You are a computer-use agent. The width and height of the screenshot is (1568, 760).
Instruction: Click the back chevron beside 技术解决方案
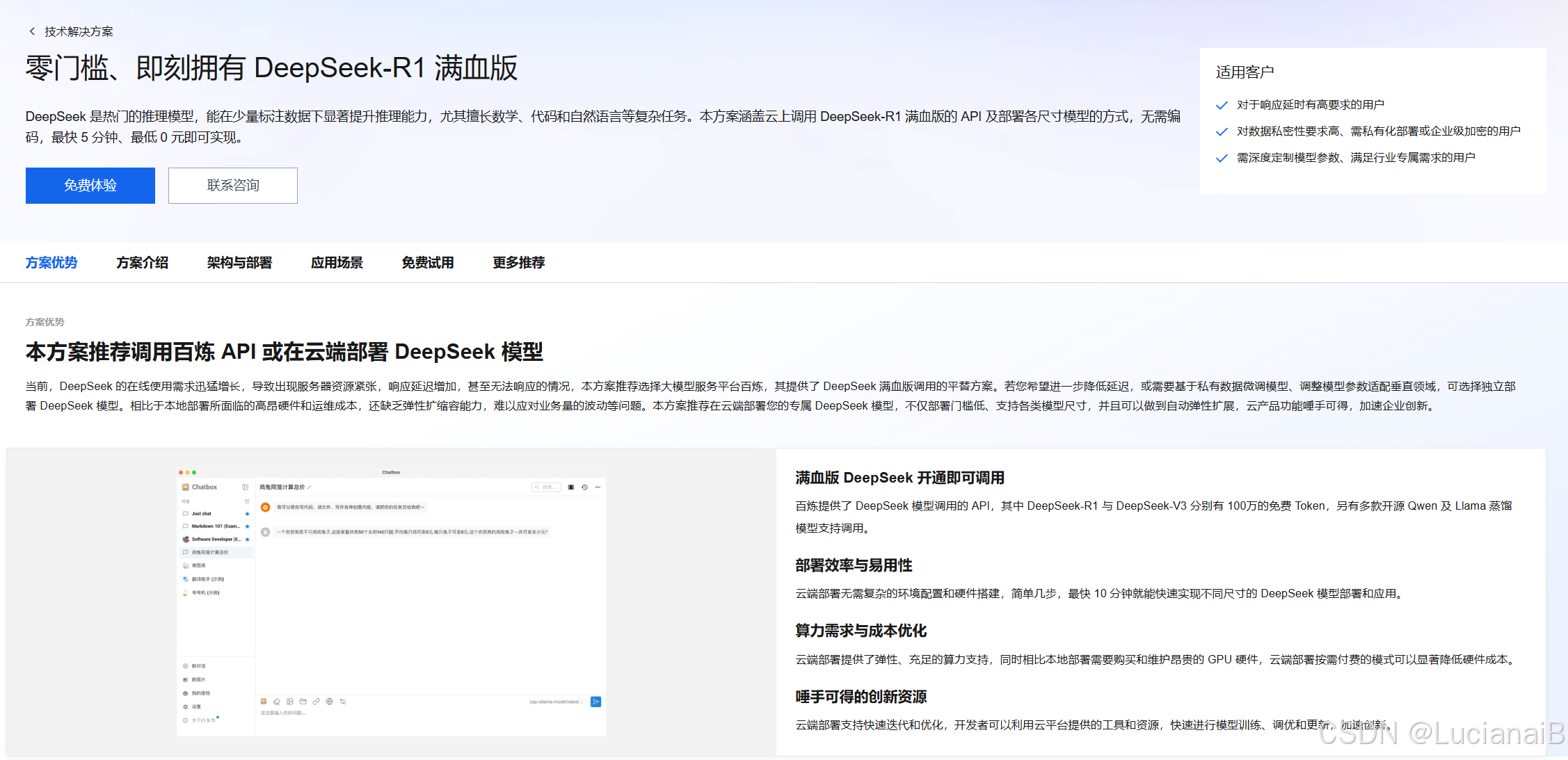(32, 31)
